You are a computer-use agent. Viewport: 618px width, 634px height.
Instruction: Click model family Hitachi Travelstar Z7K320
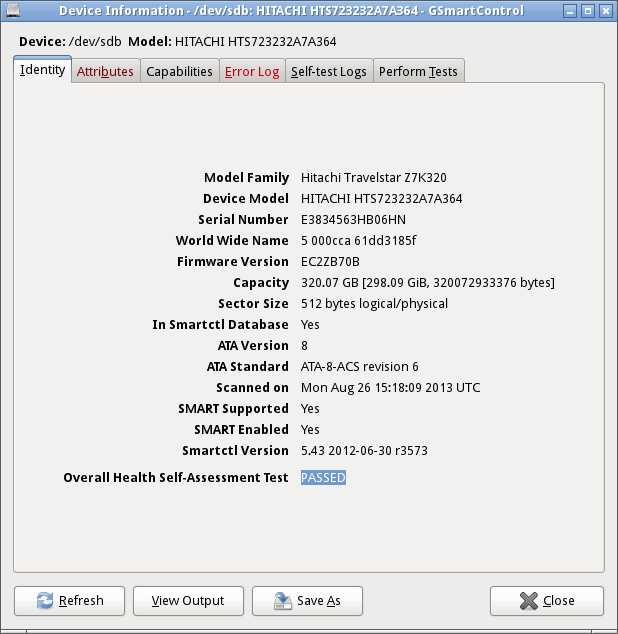click(x=374, y=178)
